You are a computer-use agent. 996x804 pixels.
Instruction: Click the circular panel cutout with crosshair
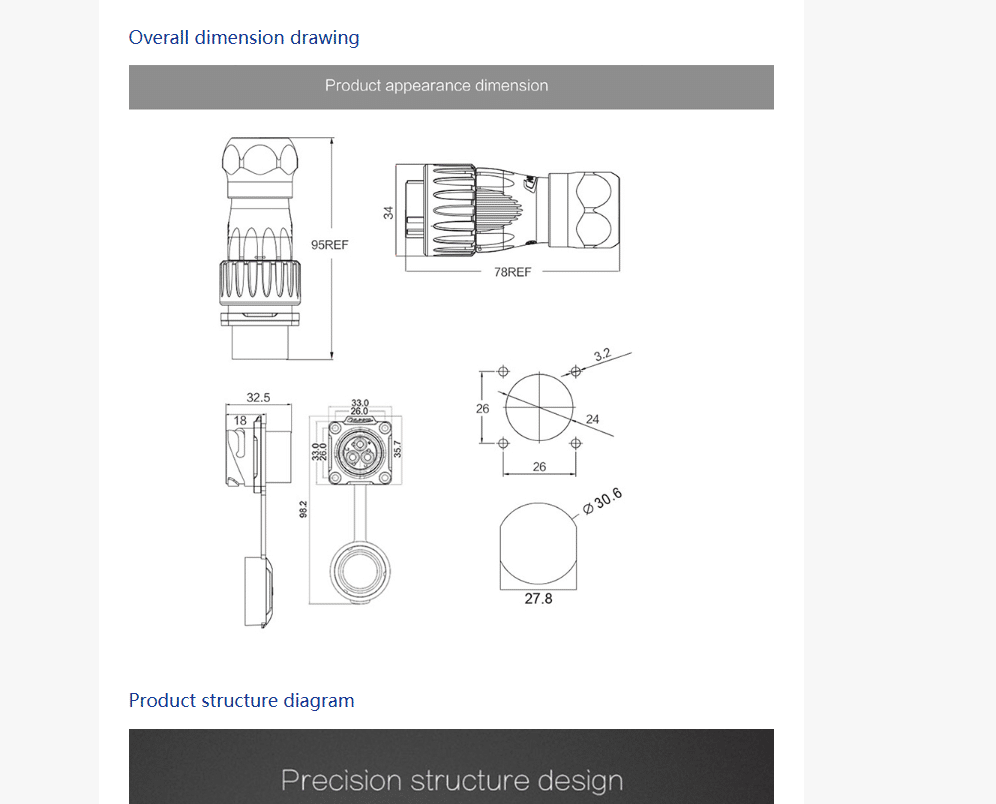tap(539, 407)
